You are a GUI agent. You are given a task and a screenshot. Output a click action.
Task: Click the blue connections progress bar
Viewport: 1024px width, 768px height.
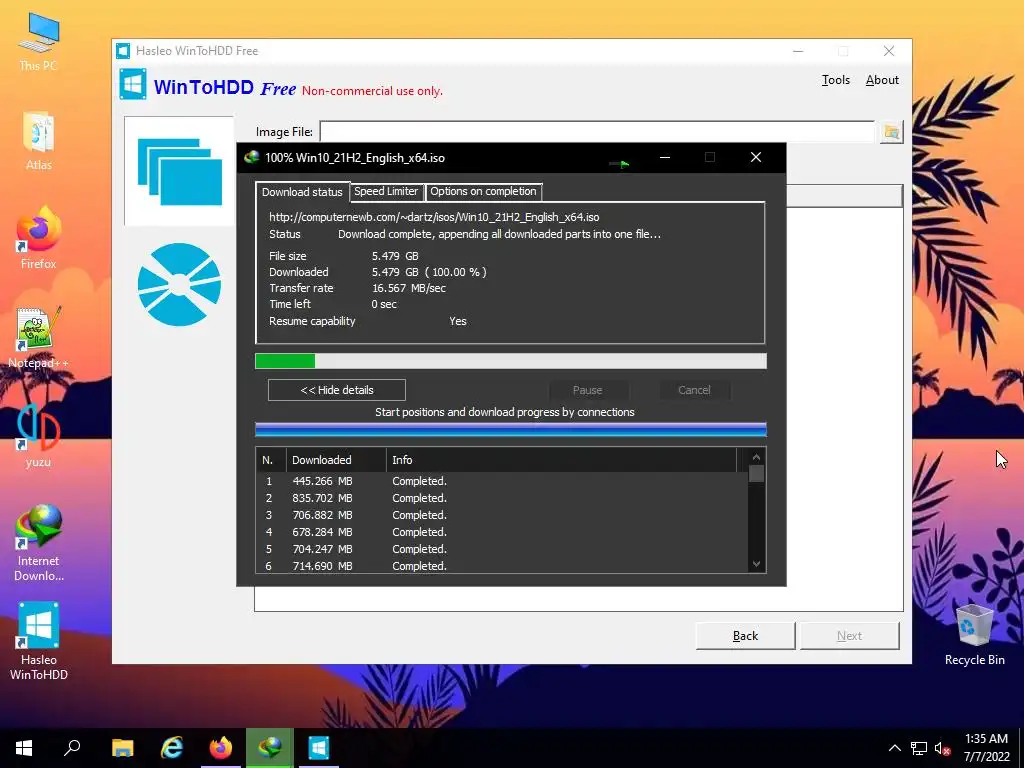511,429
